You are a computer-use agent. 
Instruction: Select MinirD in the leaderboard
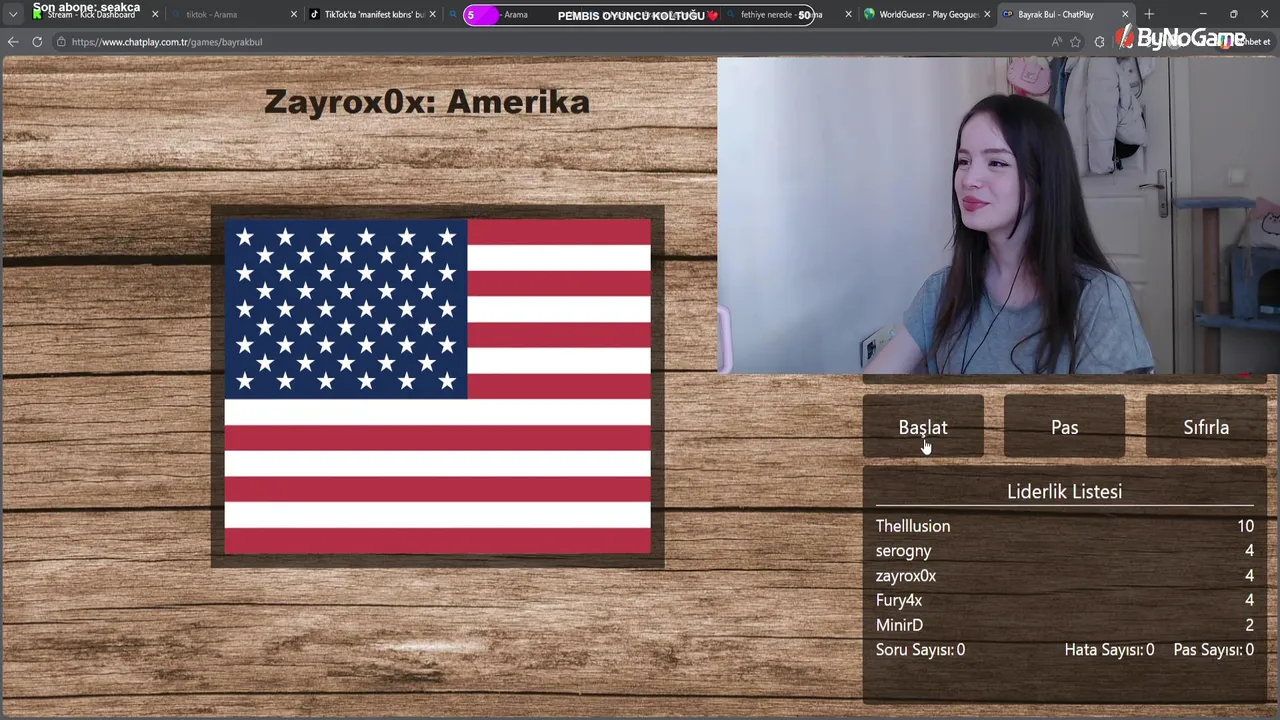click(899, 625)
